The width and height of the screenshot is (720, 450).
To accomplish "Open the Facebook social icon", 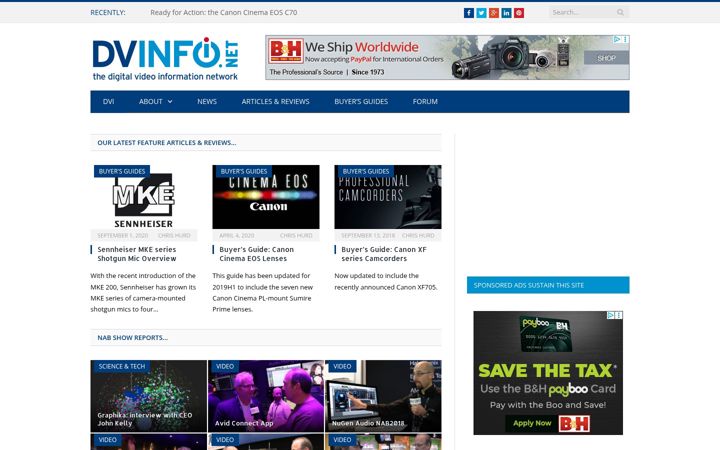I will tap(468, 13).
